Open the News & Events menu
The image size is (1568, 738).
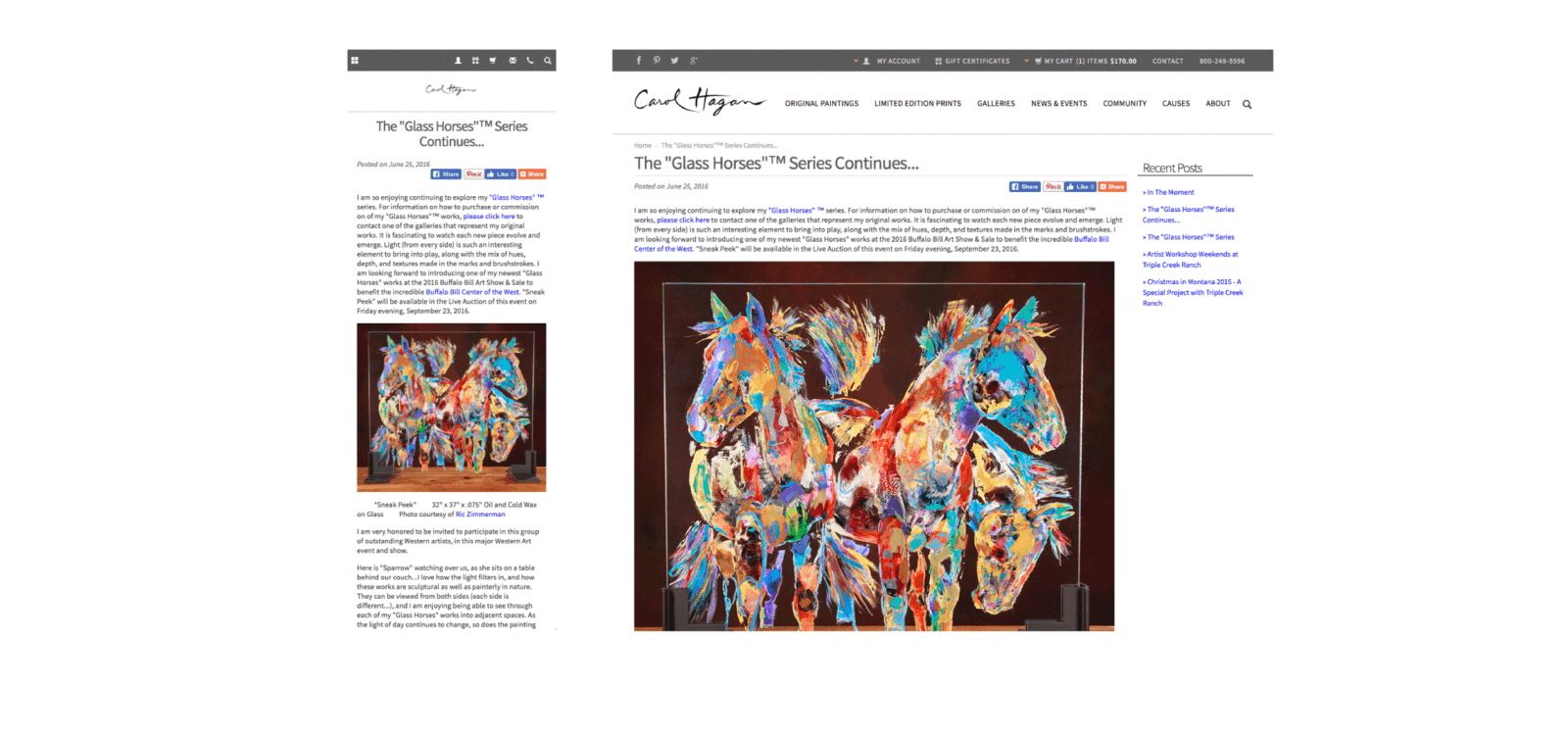point(1058,104)
